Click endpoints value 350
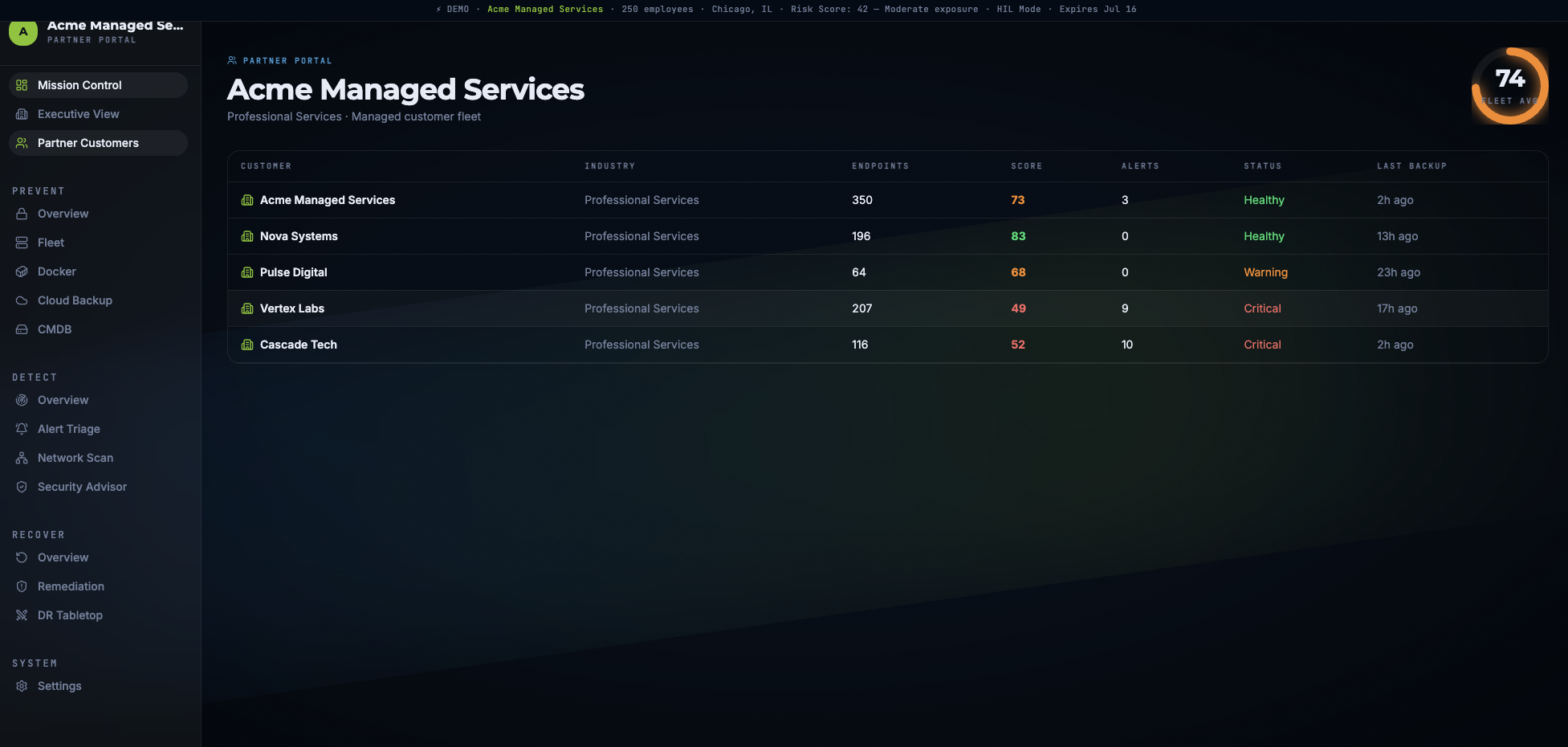The image size is (1568, 747). pos(862,200)
